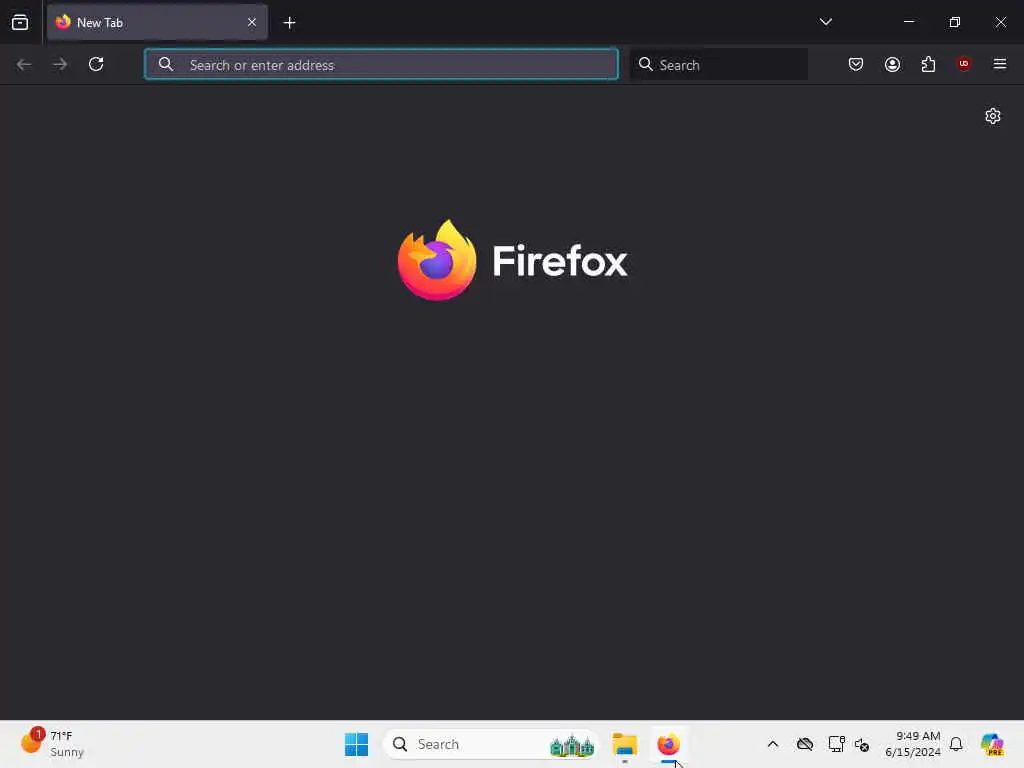Click magnifier icon in toolbar Search box

645,64
